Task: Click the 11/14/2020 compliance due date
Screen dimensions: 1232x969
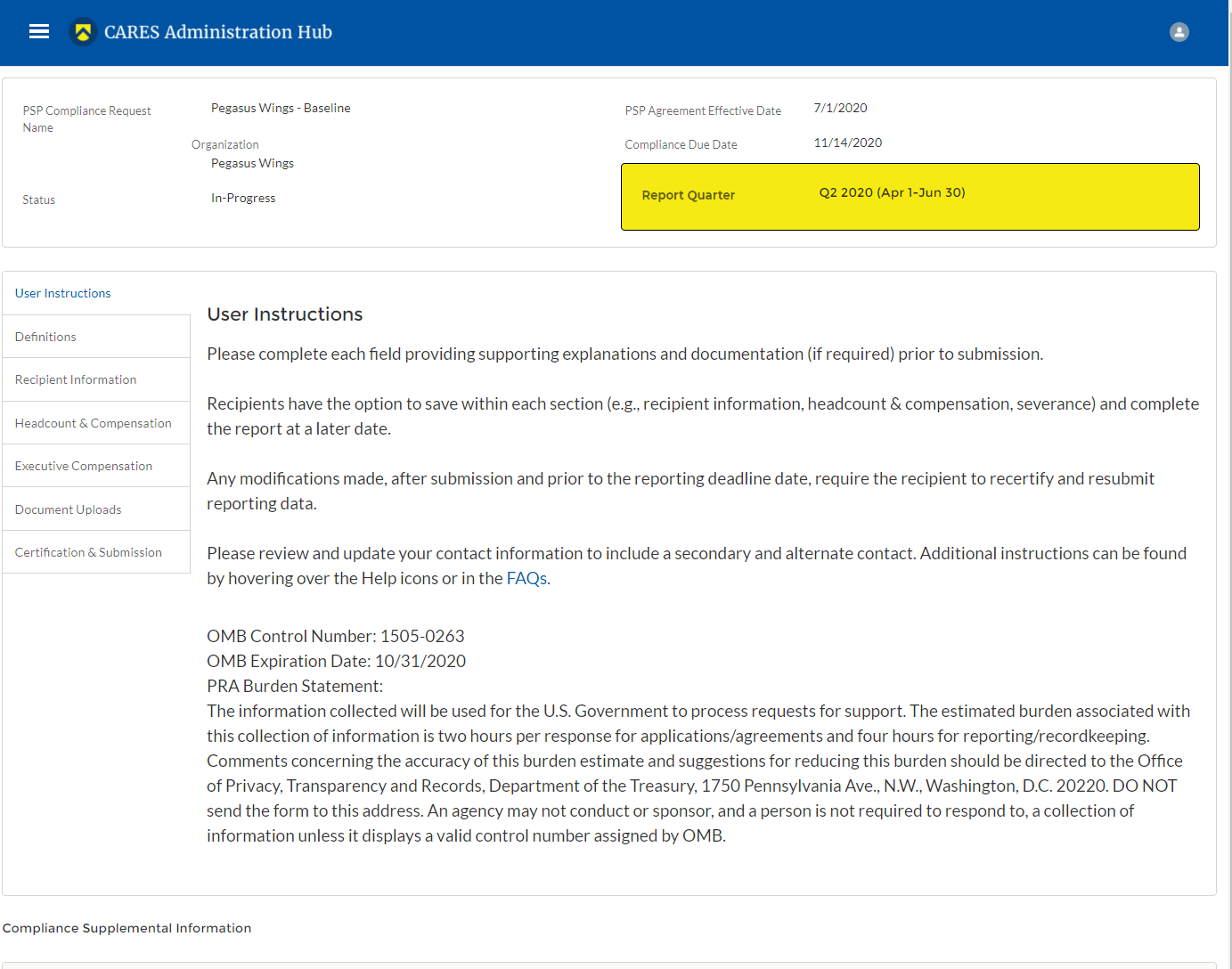Action: click(847, 142)
